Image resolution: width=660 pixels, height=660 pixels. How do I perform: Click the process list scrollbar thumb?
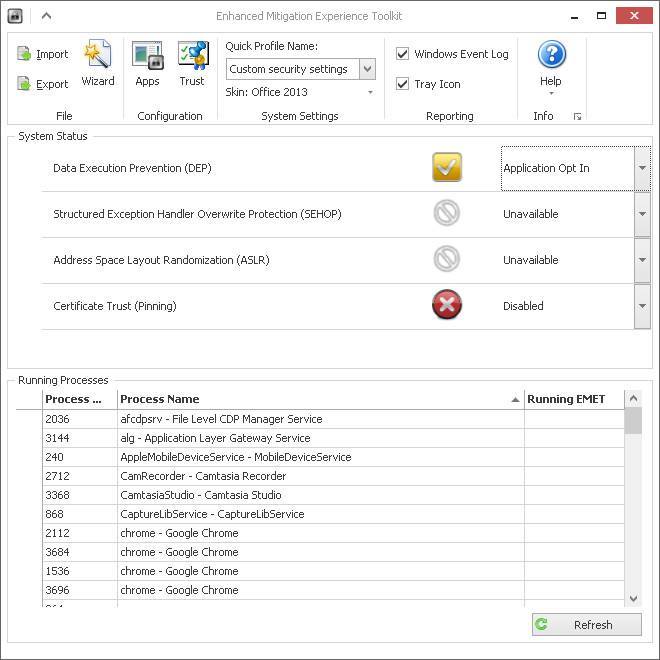point(633,420)
